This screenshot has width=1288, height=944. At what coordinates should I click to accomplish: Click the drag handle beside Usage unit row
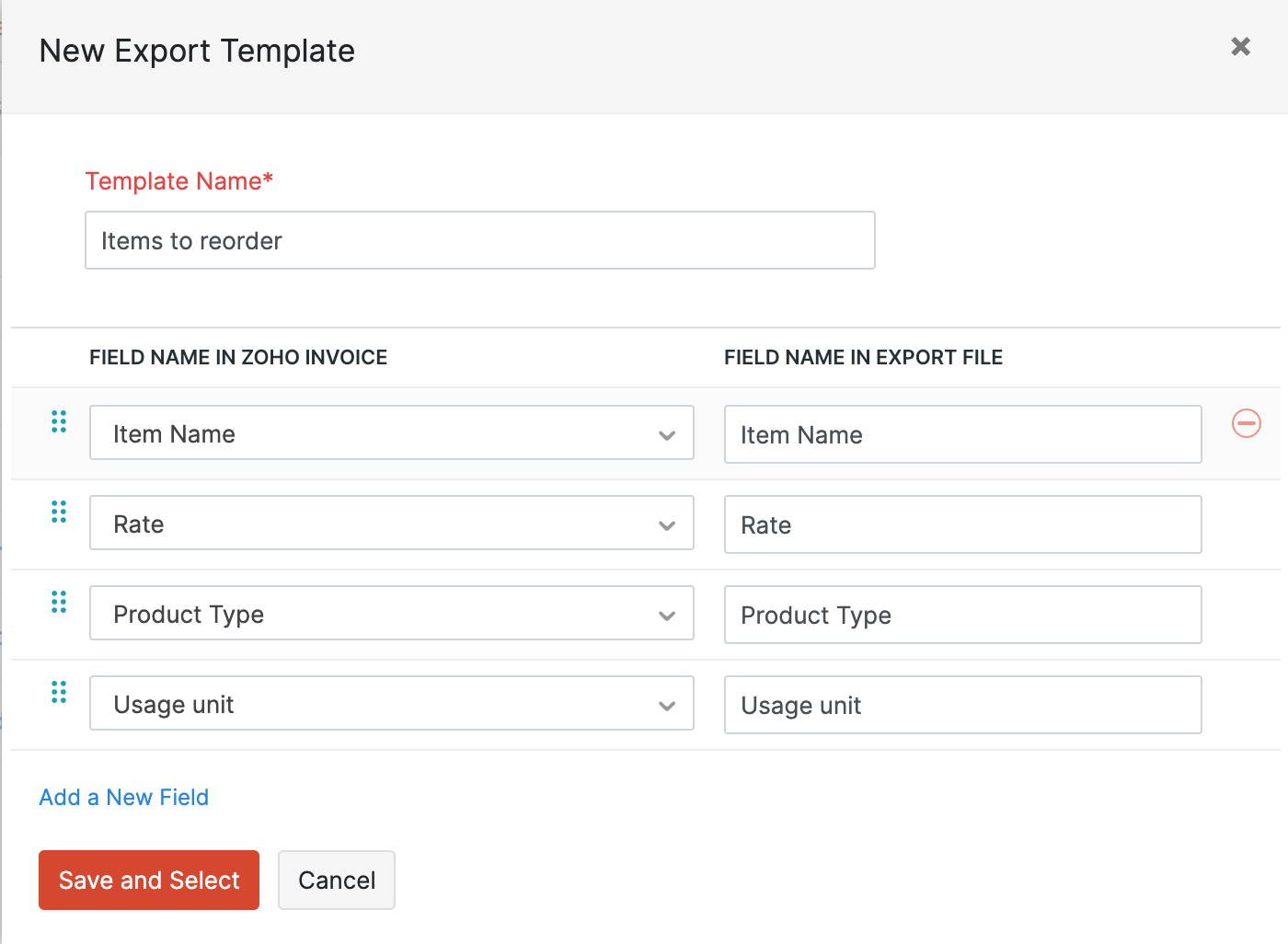(x=59, y=693)
